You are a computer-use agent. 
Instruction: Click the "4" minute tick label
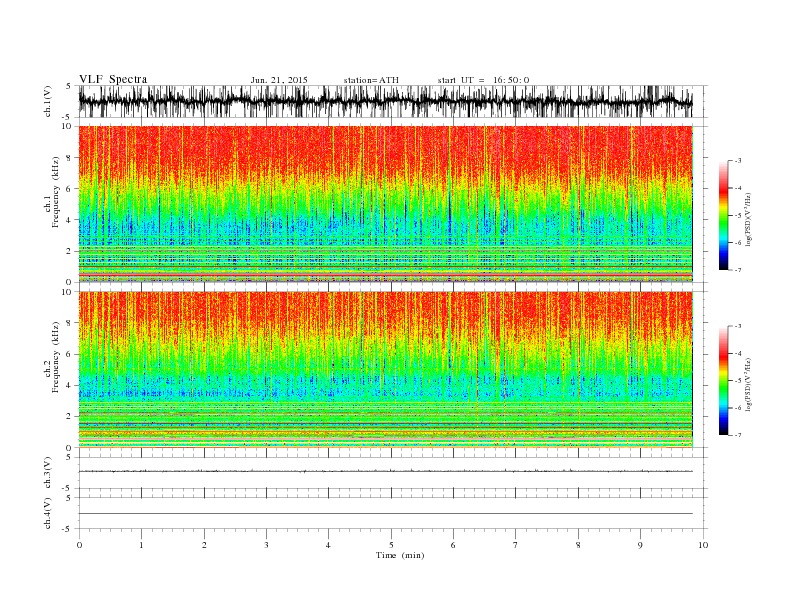[328, 545]
